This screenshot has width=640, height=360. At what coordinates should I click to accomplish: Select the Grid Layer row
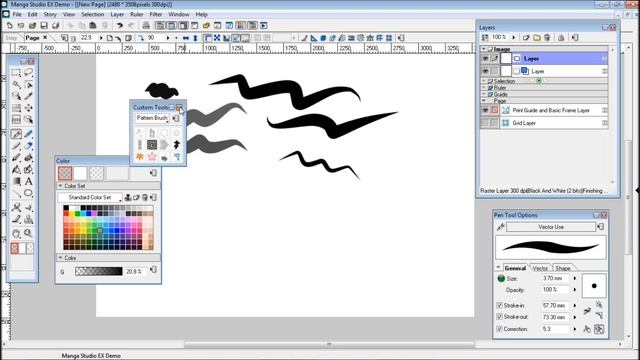544,123
